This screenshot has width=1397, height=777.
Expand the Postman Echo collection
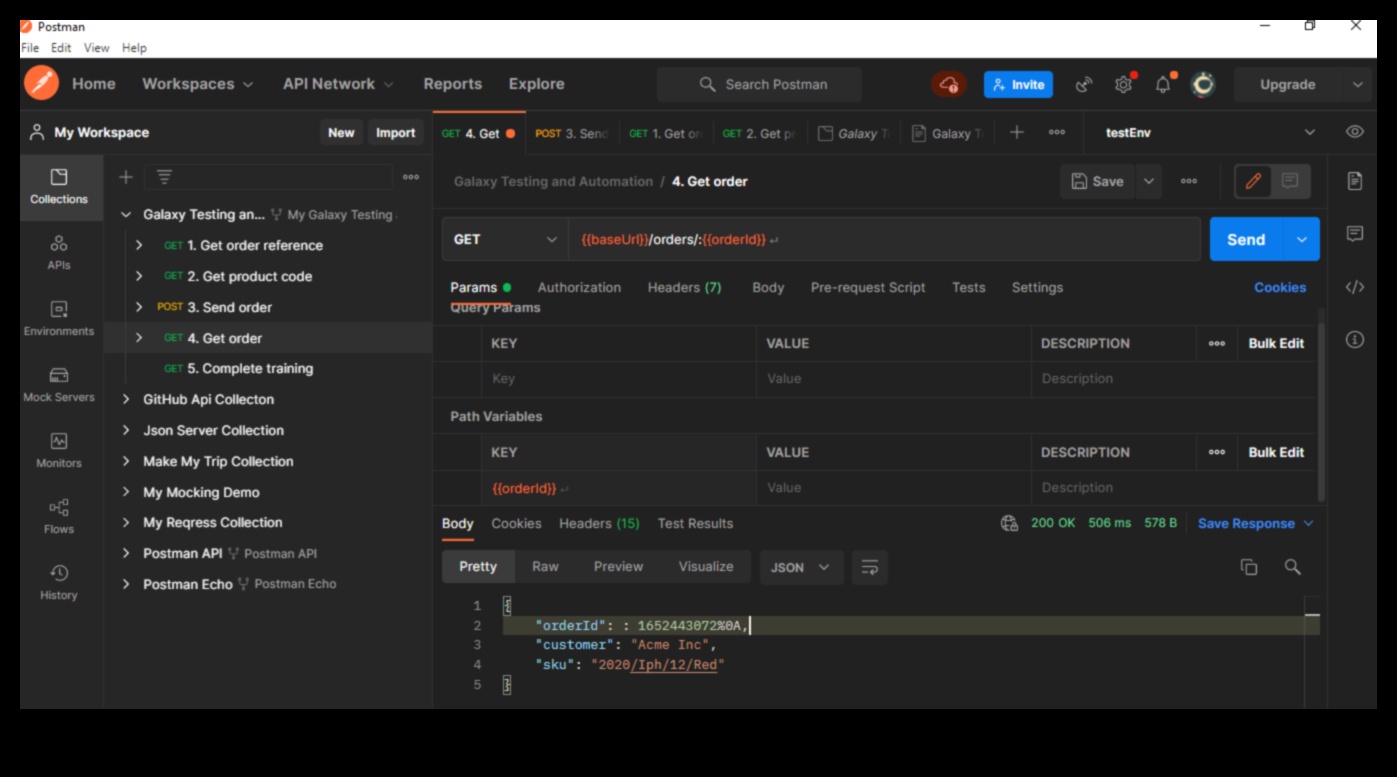coord(126,584)
